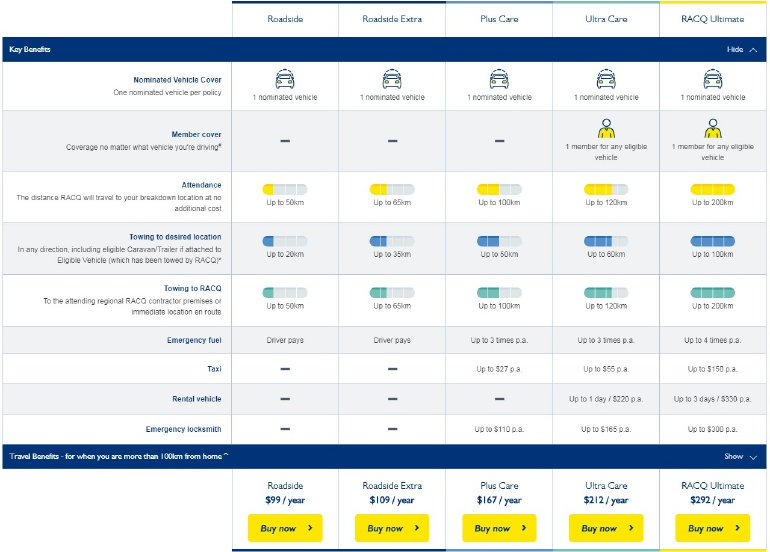Click the Plus Care rental vehicle dash
Viewport: 770px width, 552px height.
(x=499, y=399)
